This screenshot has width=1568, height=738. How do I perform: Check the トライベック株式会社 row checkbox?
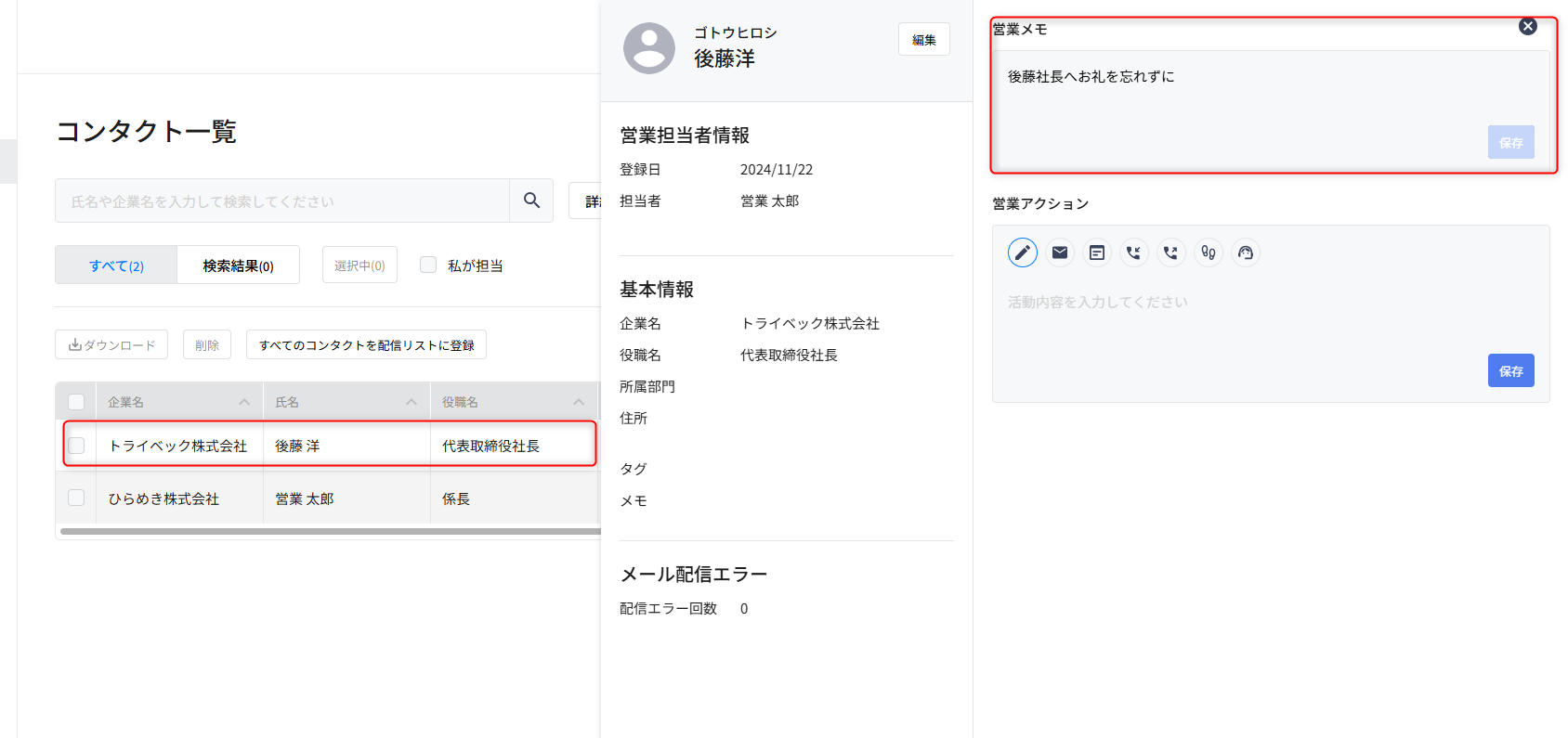click(76, 446)
